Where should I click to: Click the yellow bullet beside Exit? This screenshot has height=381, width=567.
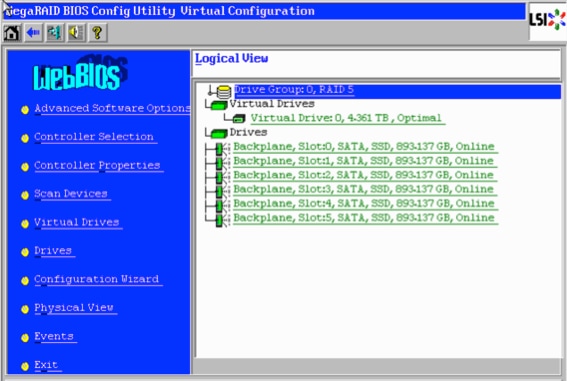click(x=25, y=367)
